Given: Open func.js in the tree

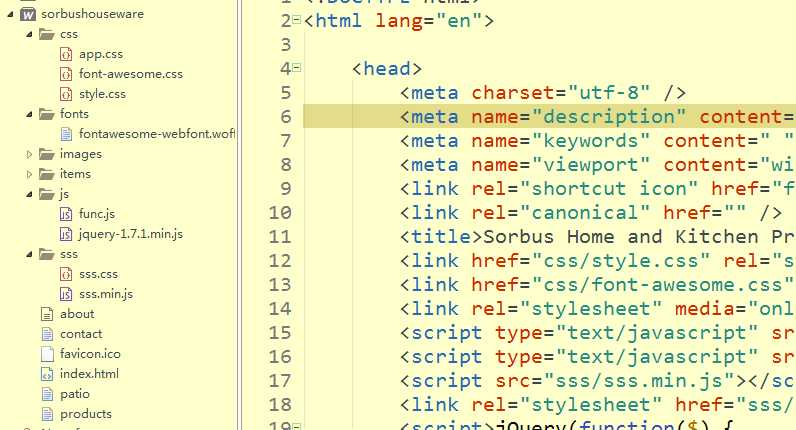Looking at the screenshot, I should click(97, 214).
